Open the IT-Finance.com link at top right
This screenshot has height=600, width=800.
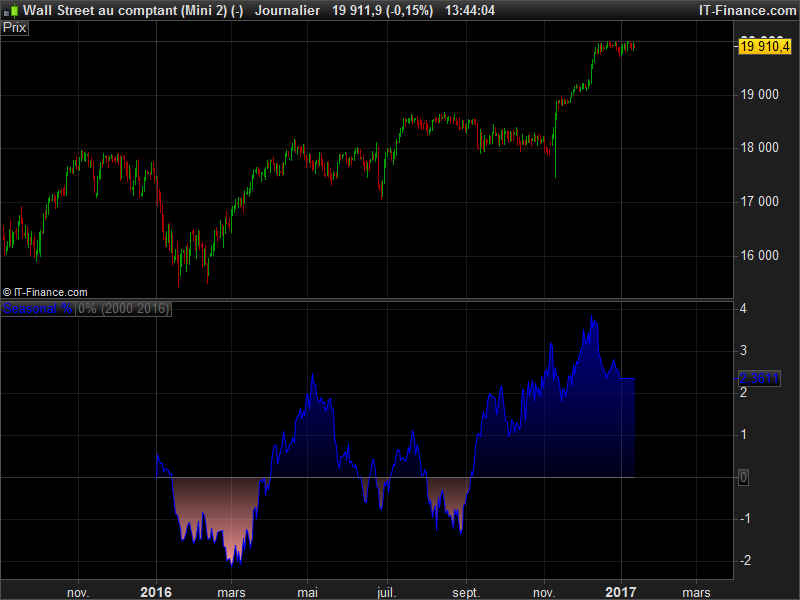747,10
